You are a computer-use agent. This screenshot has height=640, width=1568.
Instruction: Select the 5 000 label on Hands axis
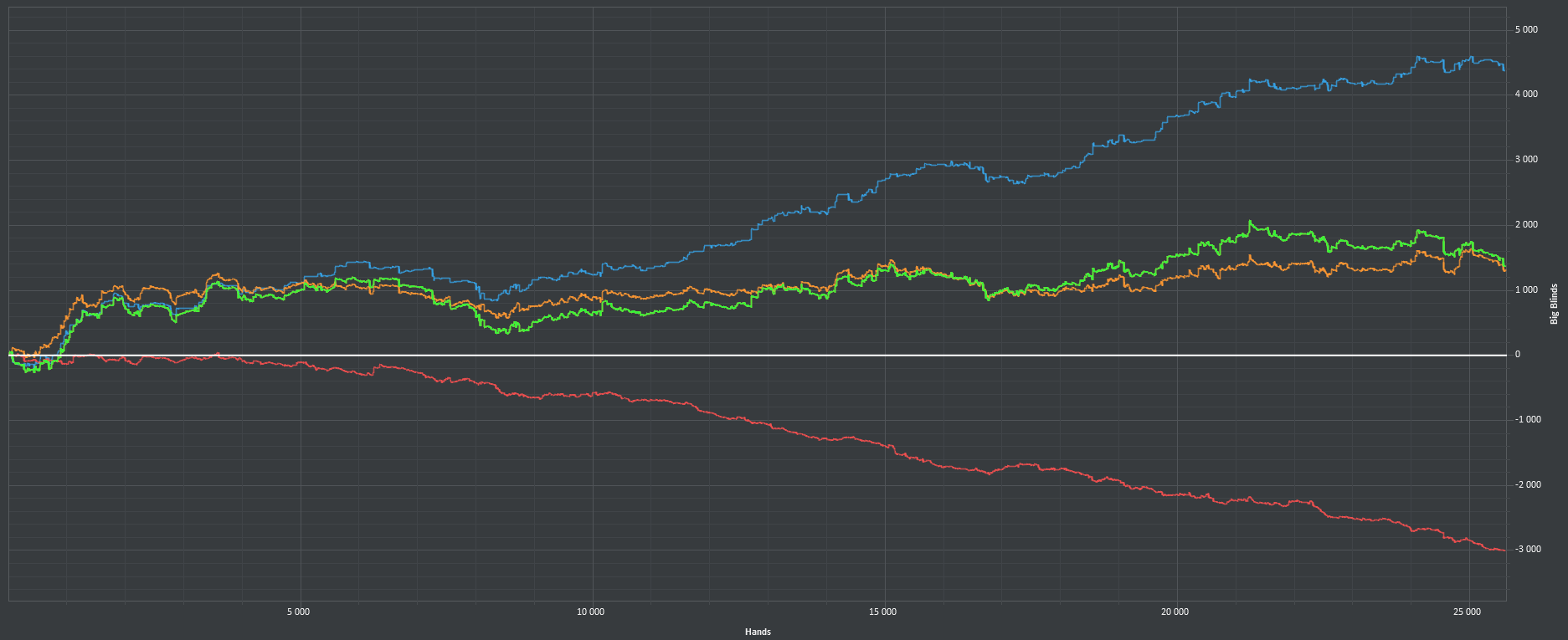(298, 612)
